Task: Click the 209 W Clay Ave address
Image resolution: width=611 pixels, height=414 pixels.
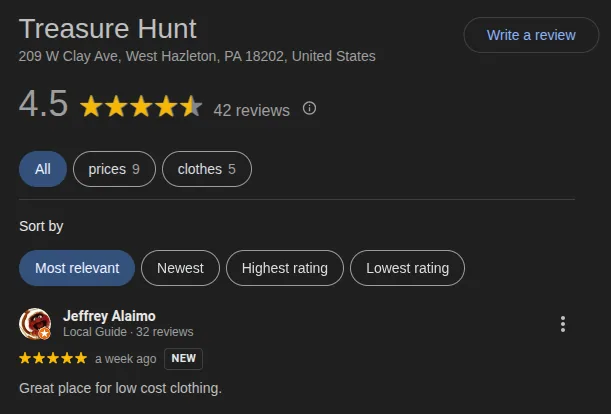Action: (x=197, y=56)
